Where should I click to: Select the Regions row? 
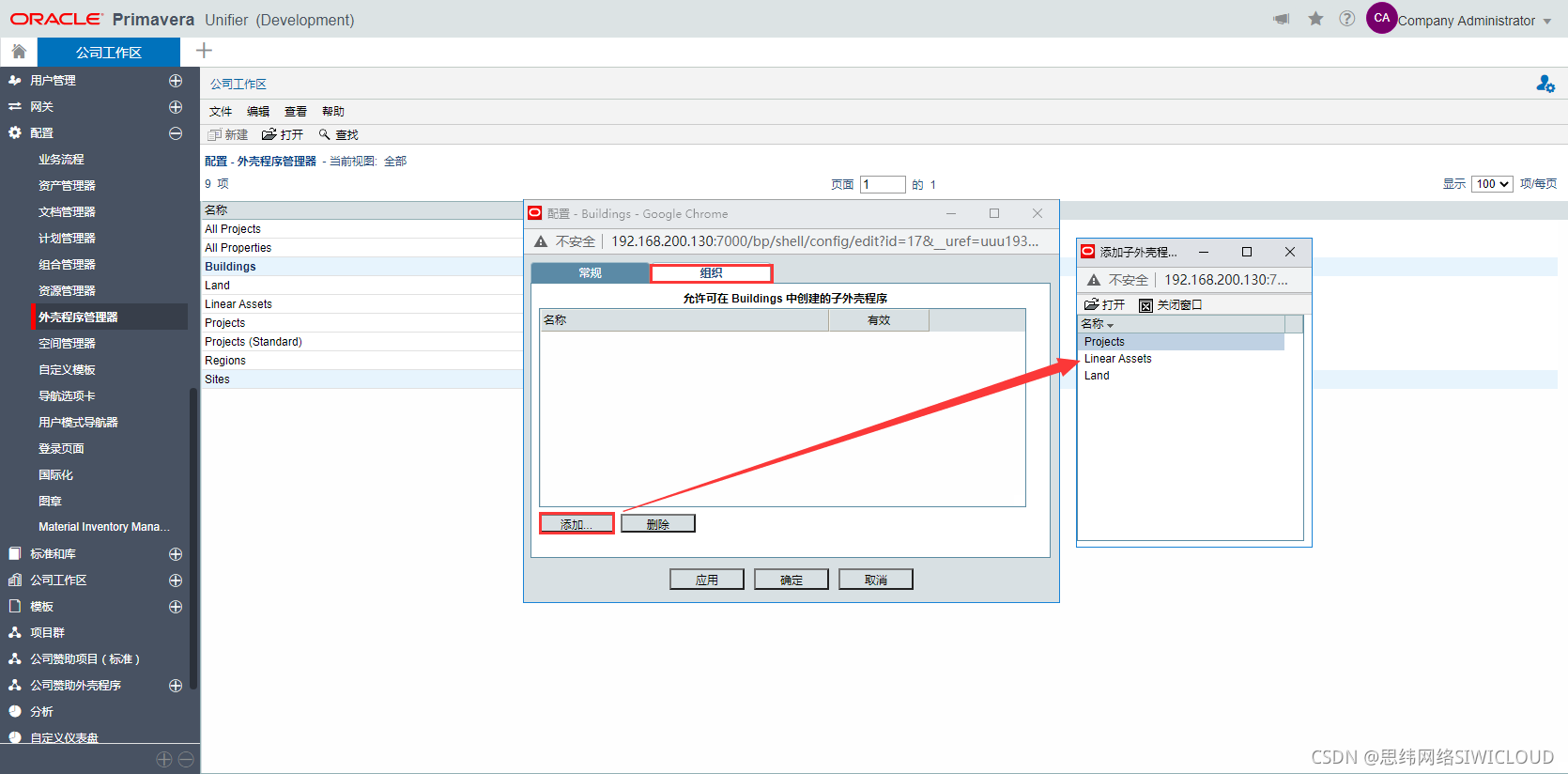point(362,361)
